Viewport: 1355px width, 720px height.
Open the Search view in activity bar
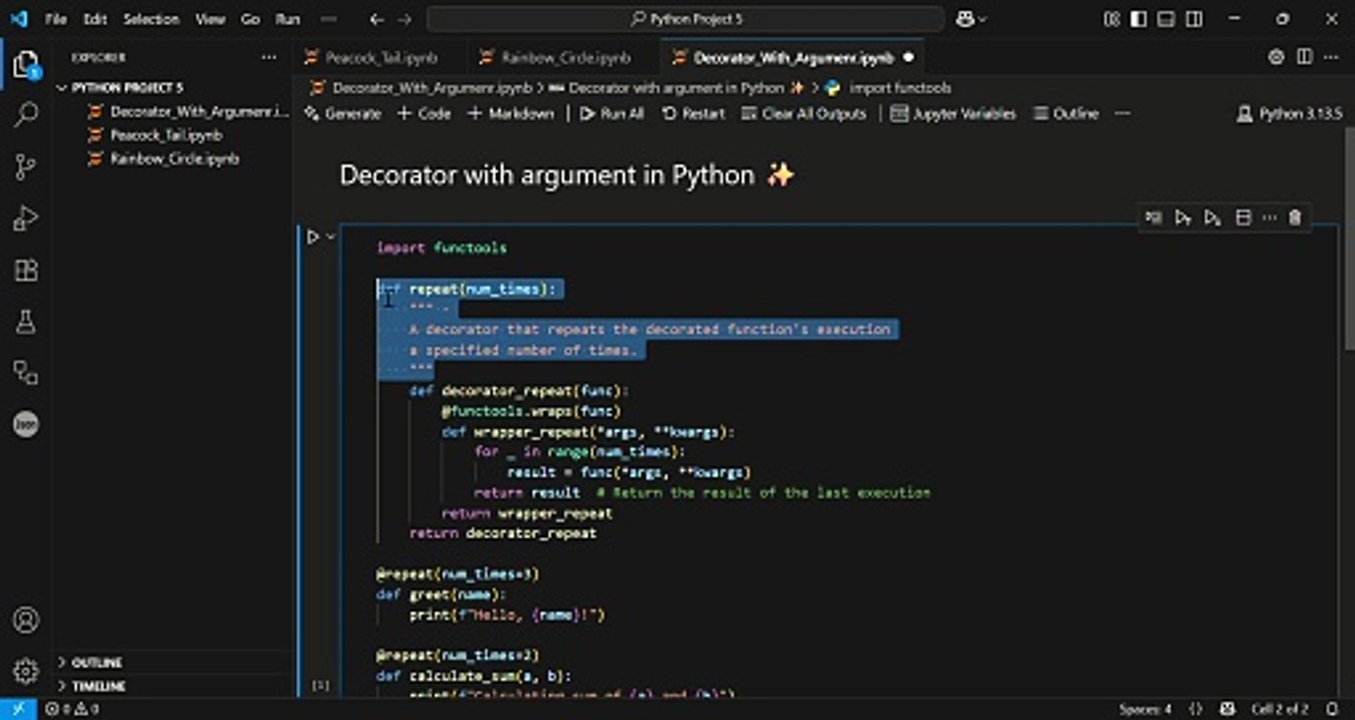coord(26,115)
